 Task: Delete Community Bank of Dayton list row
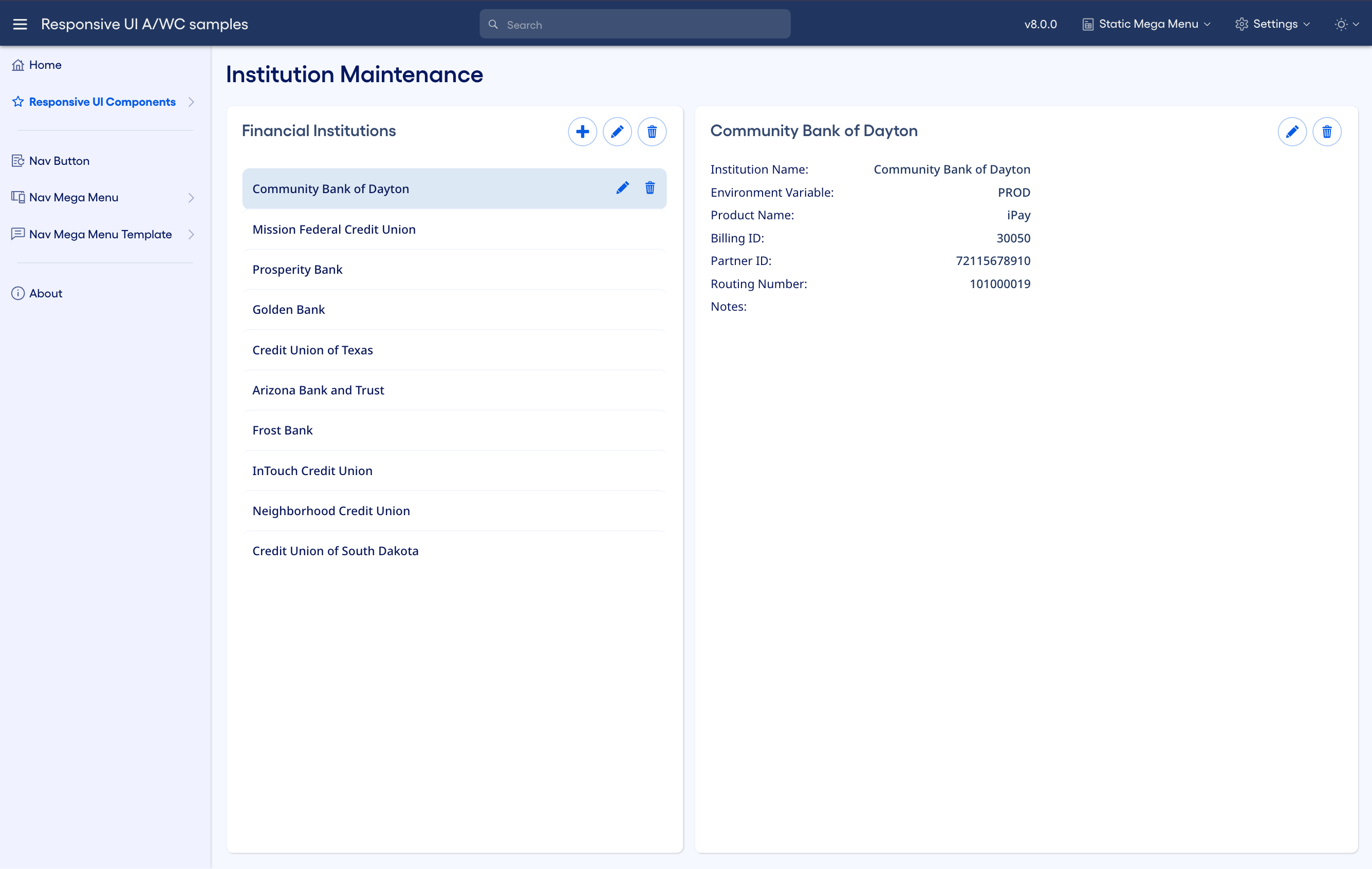click(650, 188)
